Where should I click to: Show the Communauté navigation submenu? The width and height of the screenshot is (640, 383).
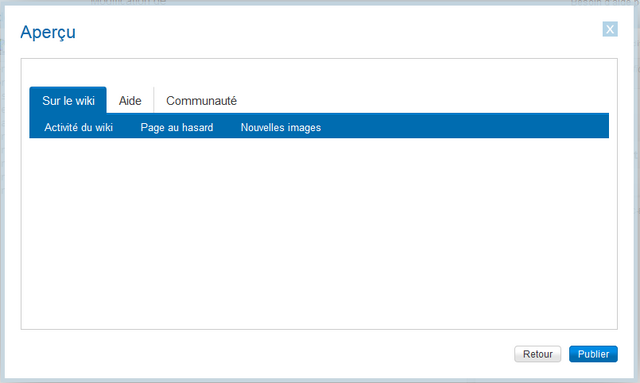(201, 100)
